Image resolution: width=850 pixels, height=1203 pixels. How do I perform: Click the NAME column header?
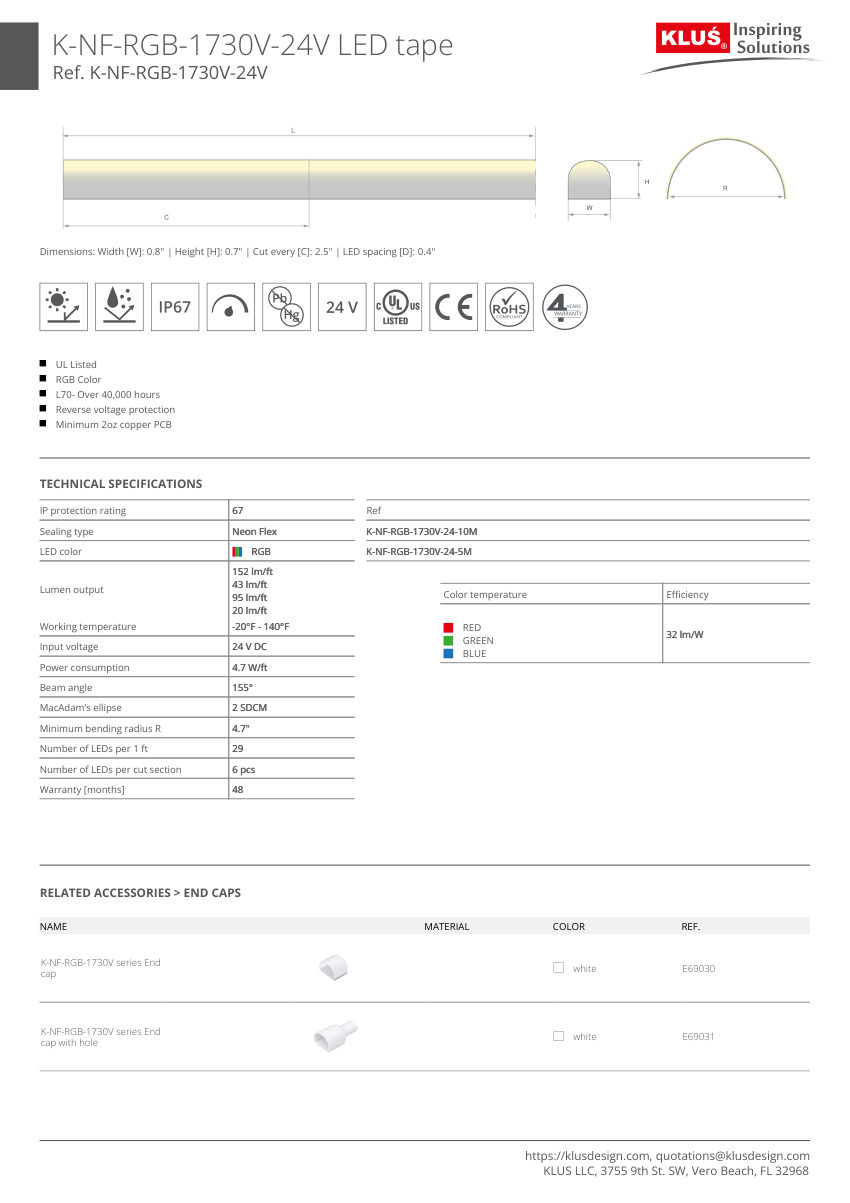54,927
